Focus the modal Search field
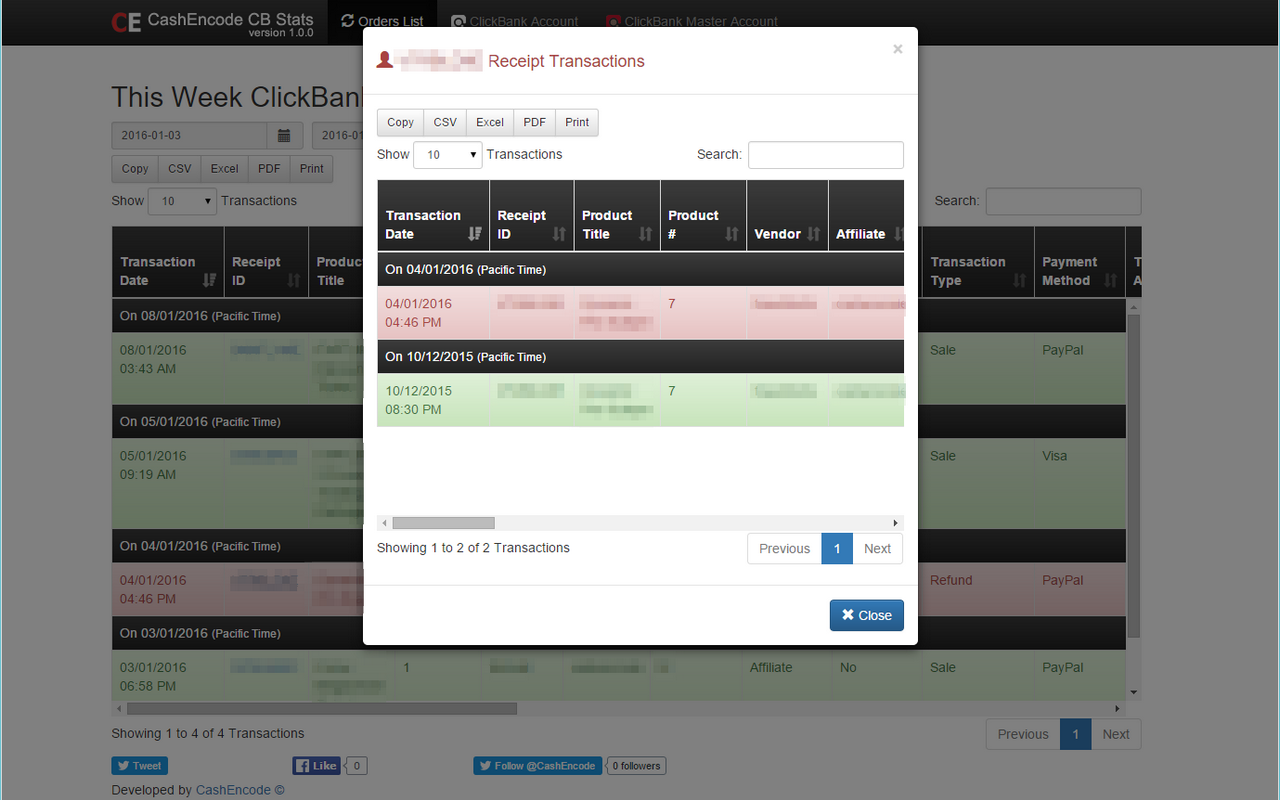The height and width of the screenshot is (800, 1280). pyautogui.click(x=826, y=155)
